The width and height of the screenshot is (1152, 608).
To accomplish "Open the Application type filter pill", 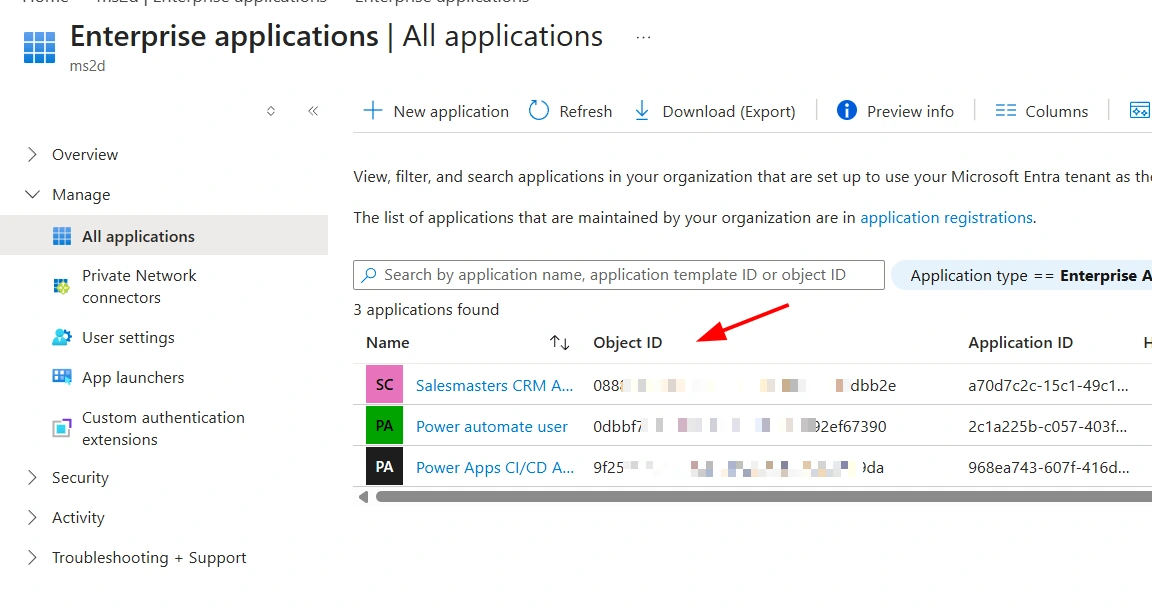I will point(1022,275).
